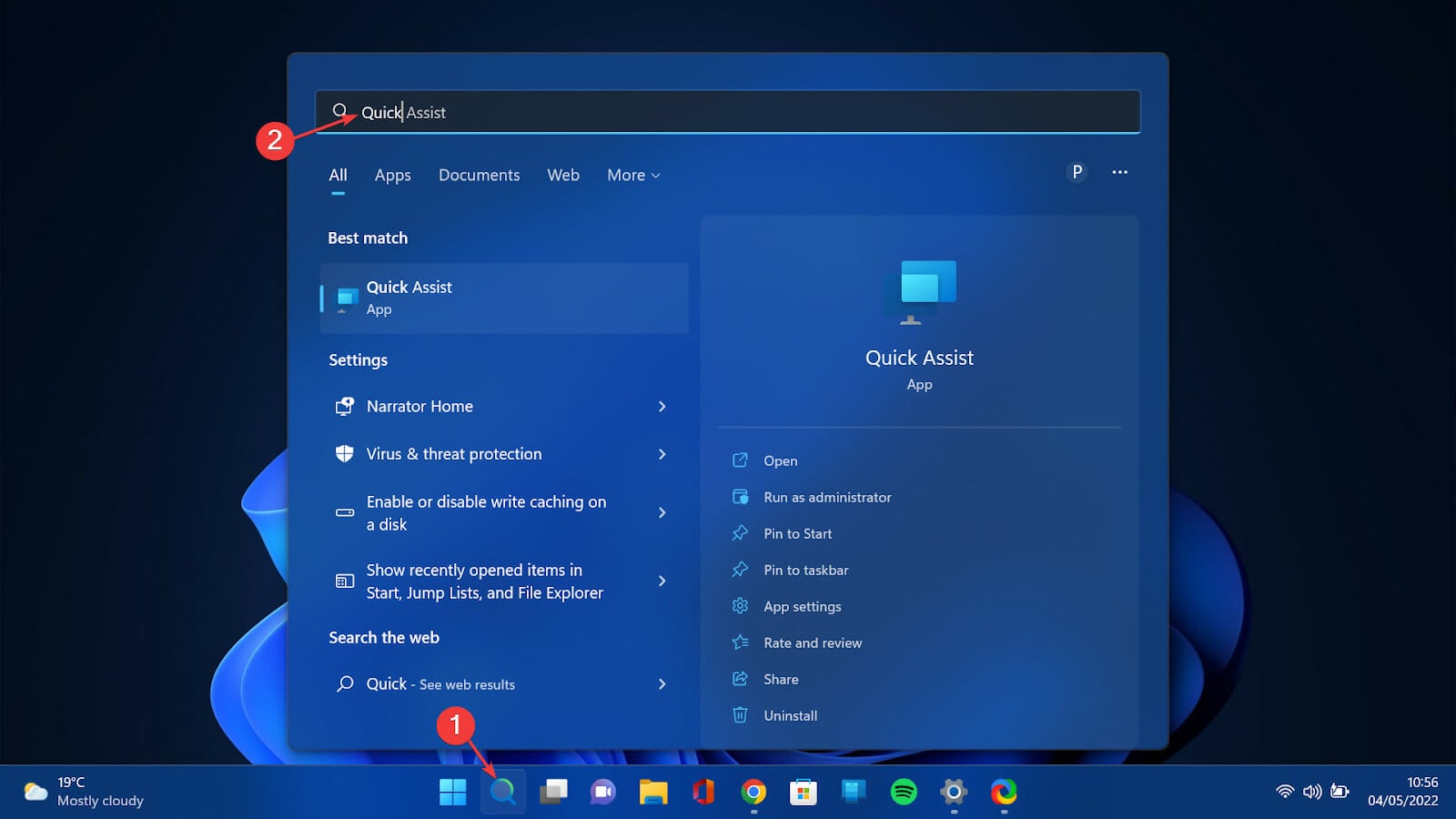The width and height of the screenshot is (1456, 819).
Task: Open Settings gear icon on taskbar
Action: [953, 792]
